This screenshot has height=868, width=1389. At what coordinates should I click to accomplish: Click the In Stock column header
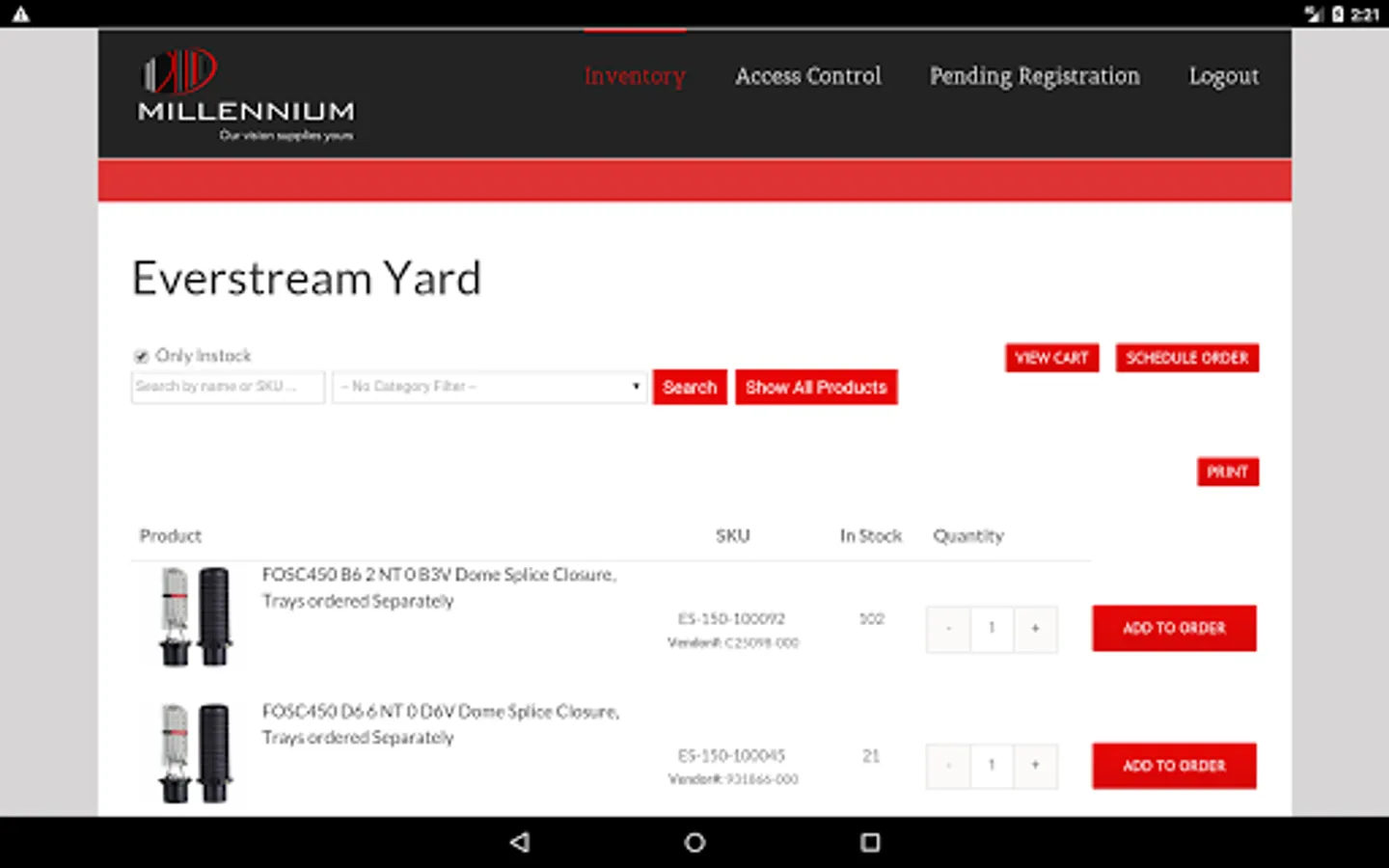coord(871,536)
